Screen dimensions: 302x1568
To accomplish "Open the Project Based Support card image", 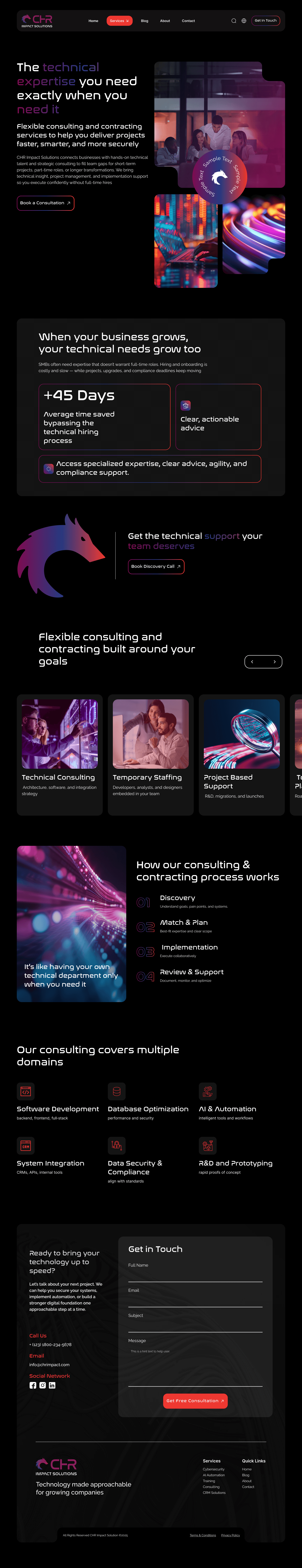I will 242,734.
